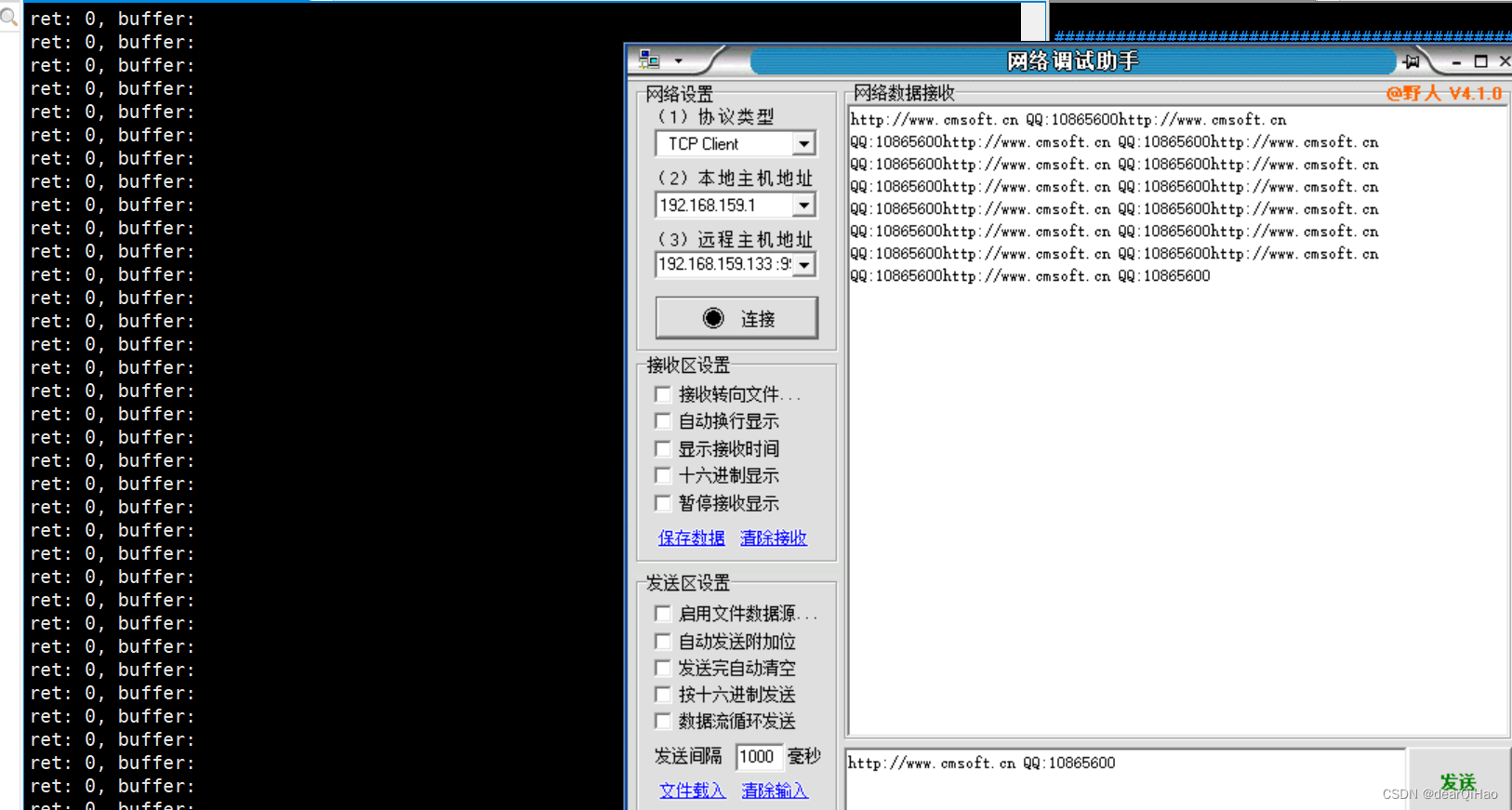1512x810 pixels.
Task: Click the 连接 connect button
Action: point(736,318)
